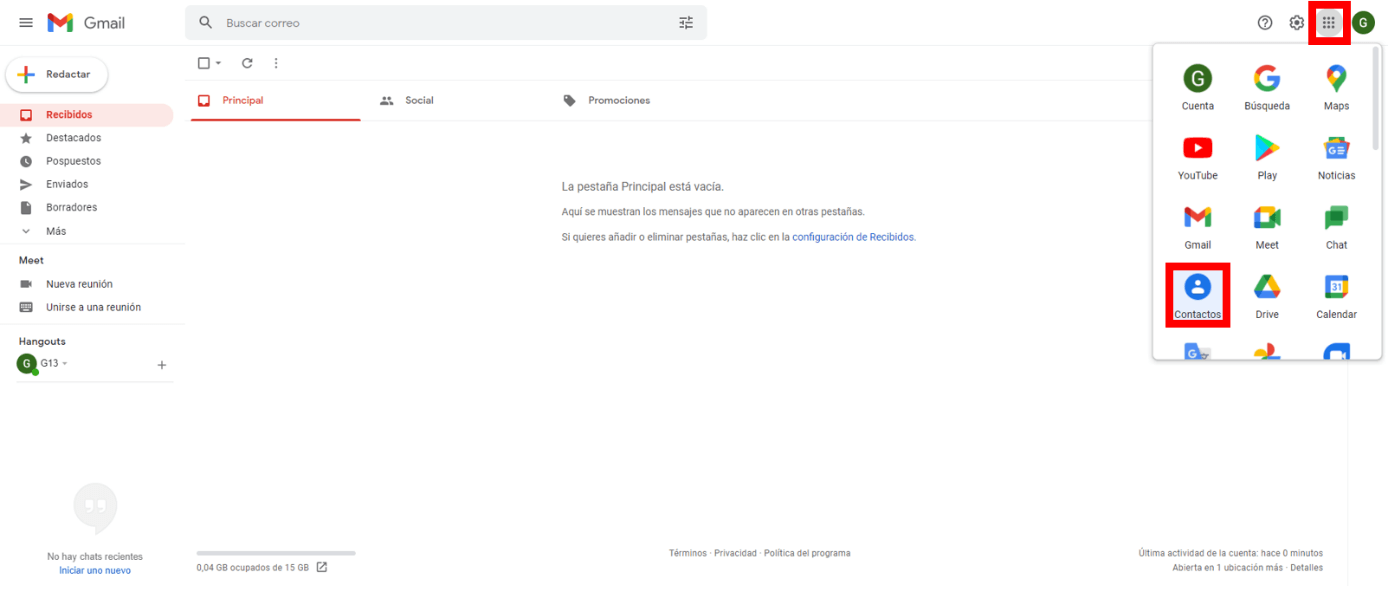Open the More options three-dot menu
The image size is (1388, 598).
coord(276,63)
